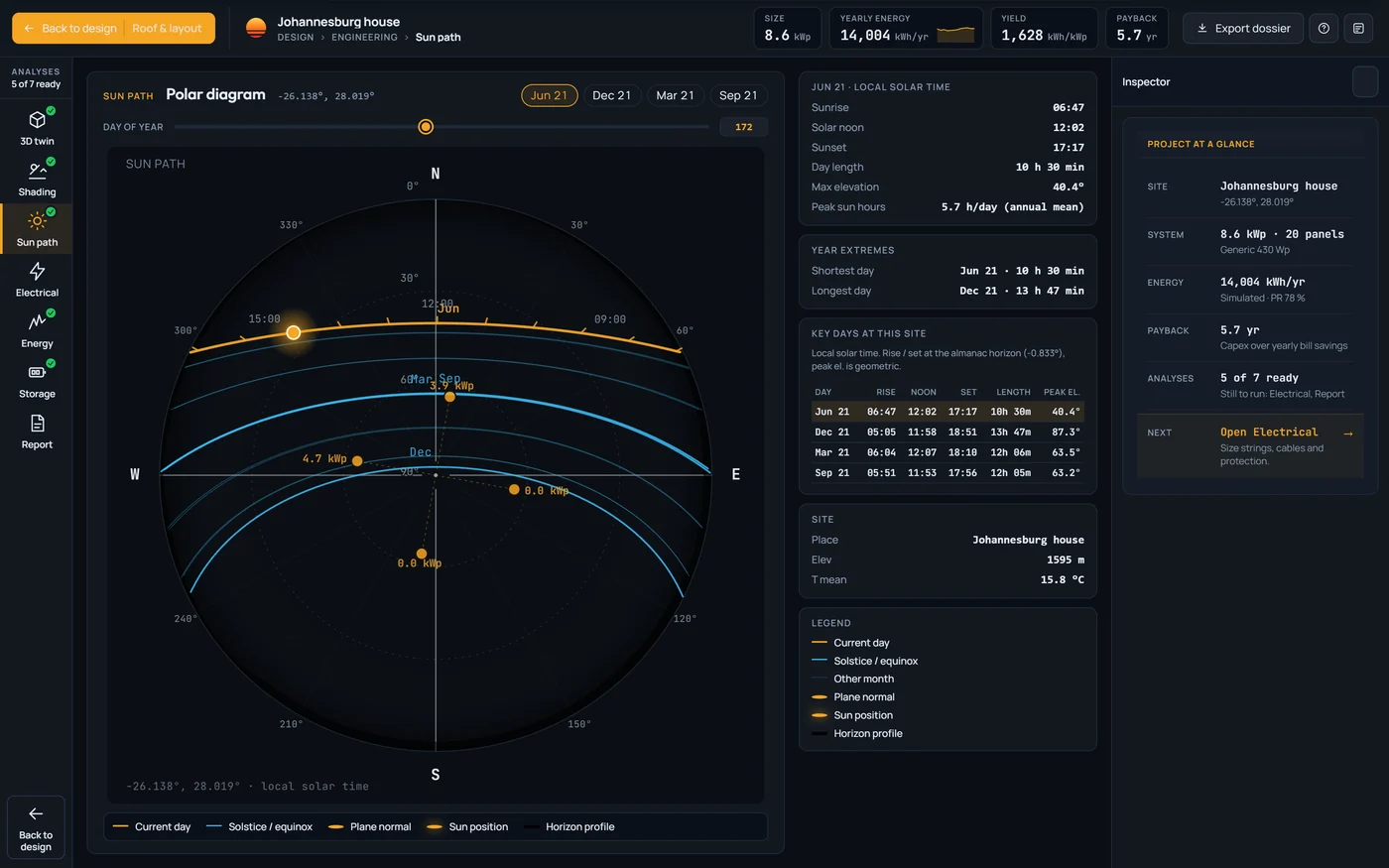Click the SIZE 8.6 kWp stat card
Screen dimensions: 1389x868
(x=788, y=28)
